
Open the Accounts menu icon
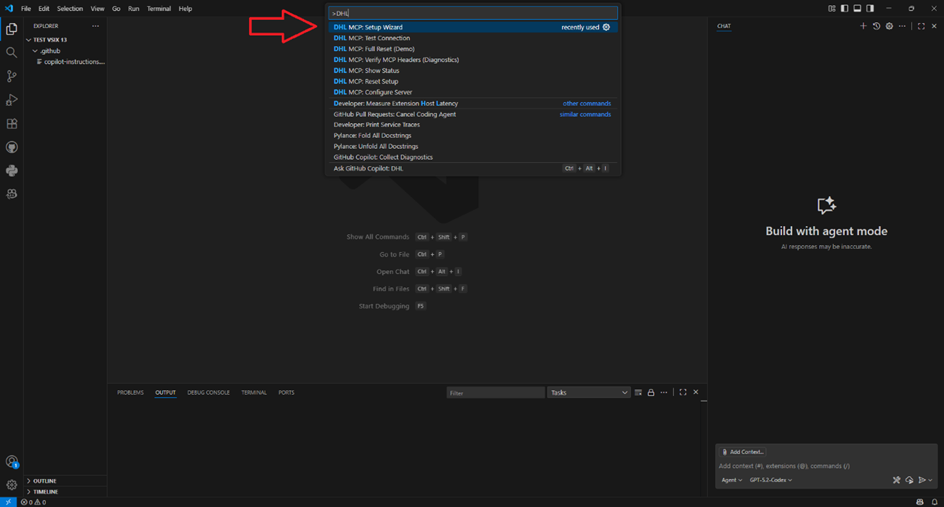(11, 462)
